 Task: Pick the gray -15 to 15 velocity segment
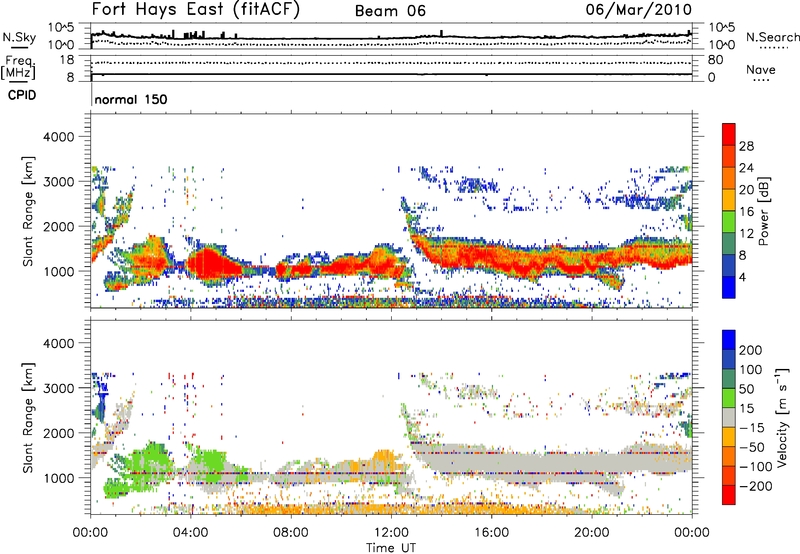click(729, 418)
